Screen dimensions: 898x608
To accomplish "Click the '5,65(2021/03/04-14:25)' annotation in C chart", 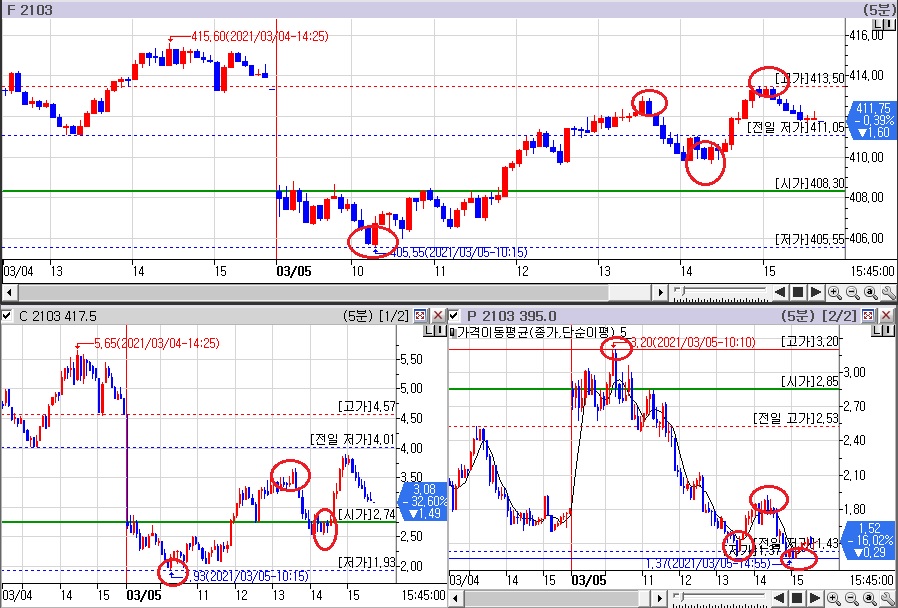I will (x=156, y=344).
